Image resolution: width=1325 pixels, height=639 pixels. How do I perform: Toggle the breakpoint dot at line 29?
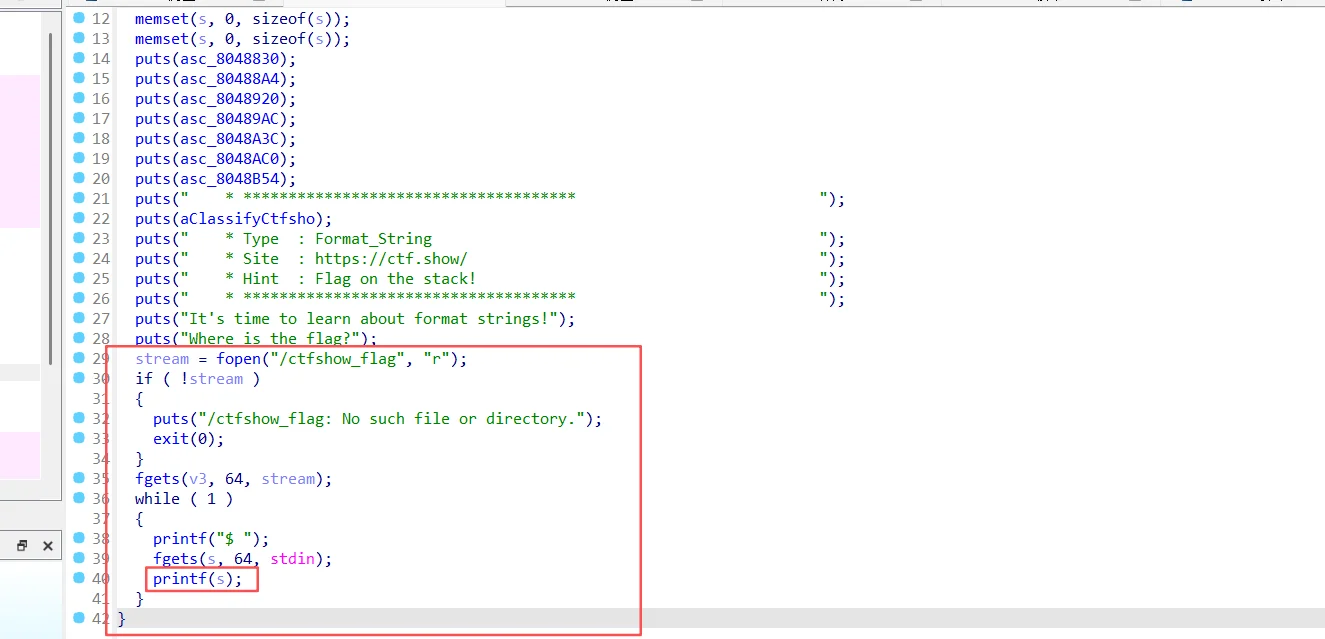coord(80,358)
